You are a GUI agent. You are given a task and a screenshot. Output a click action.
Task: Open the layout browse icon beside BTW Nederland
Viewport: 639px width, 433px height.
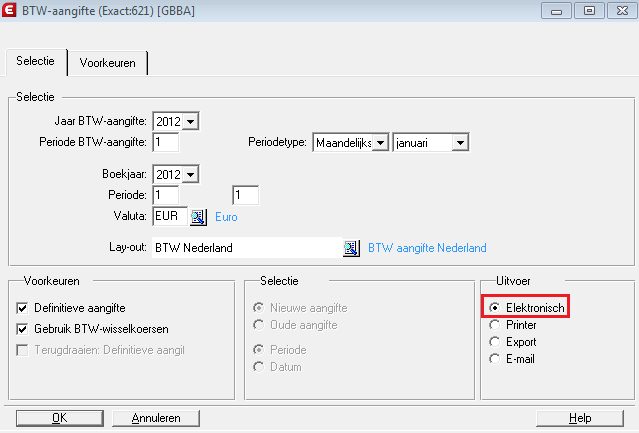click(x=351, y=248)
